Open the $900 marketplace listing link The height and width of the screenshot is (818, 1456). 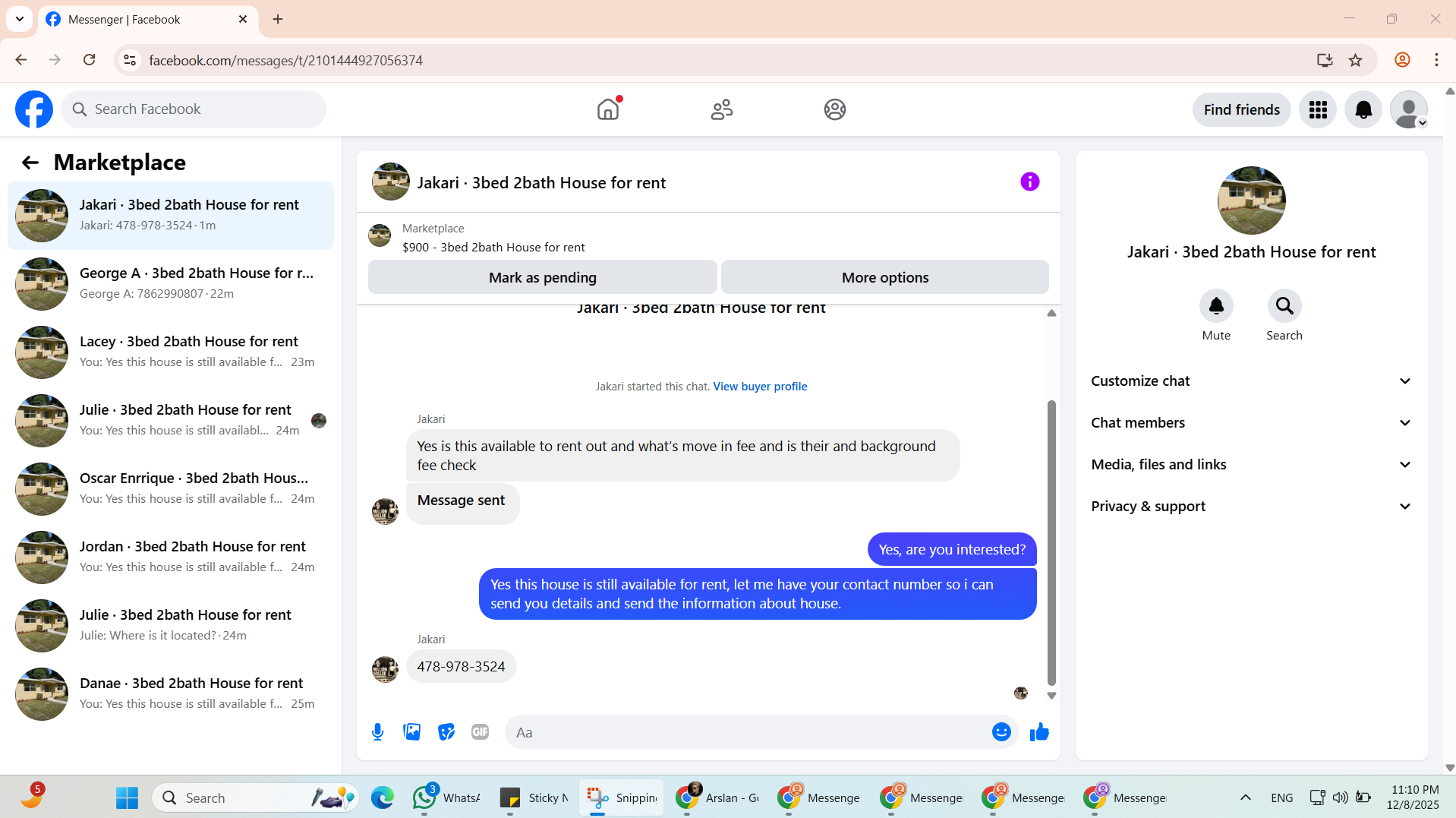(x=493, y=248)
